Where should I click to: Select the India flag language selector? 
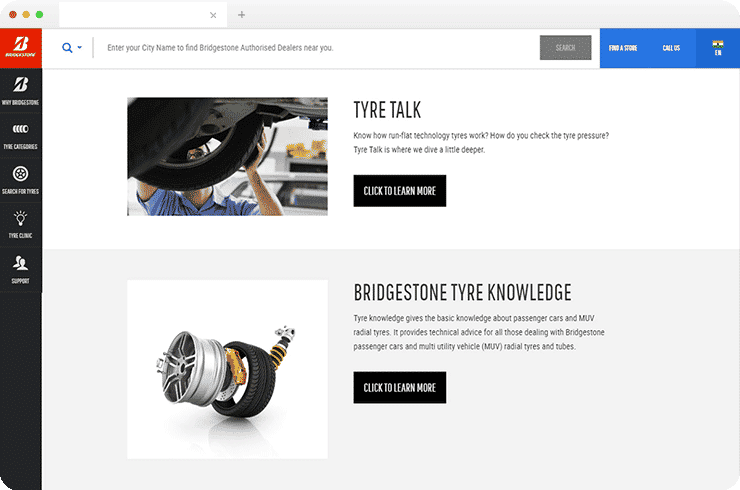click(x=718, y=48)
